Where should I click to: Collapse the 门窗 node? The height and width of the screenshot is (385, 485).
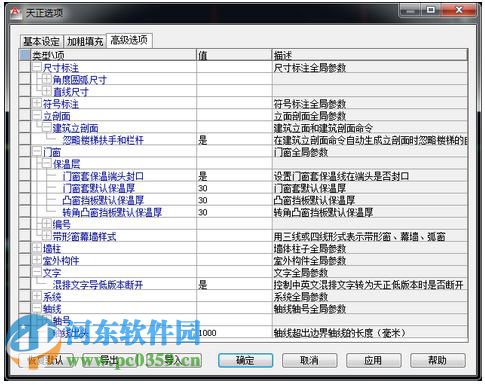pos(37,152)
